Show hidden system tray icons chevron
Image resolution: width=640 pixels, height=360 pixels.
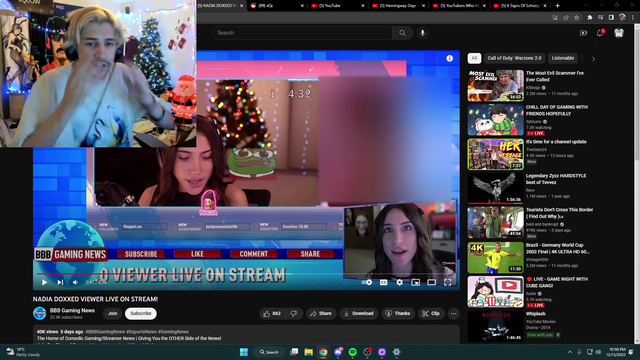pos(570,352)
